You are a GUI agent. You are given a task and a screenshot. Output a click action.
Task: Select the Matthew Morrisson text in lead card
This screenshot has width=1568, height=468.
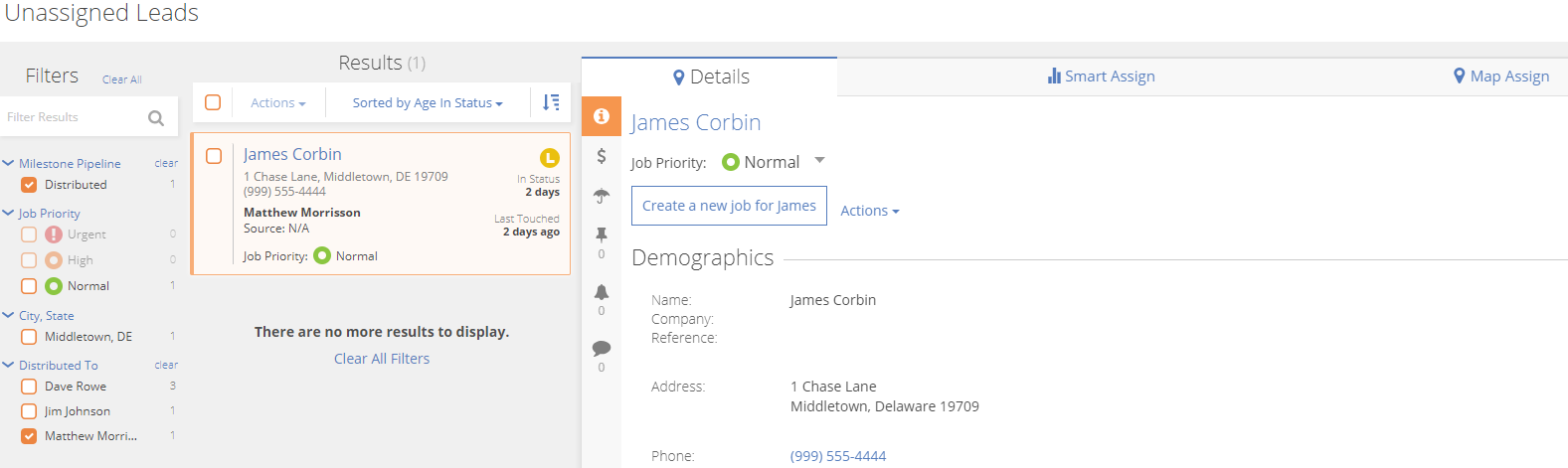pos(302,213)
